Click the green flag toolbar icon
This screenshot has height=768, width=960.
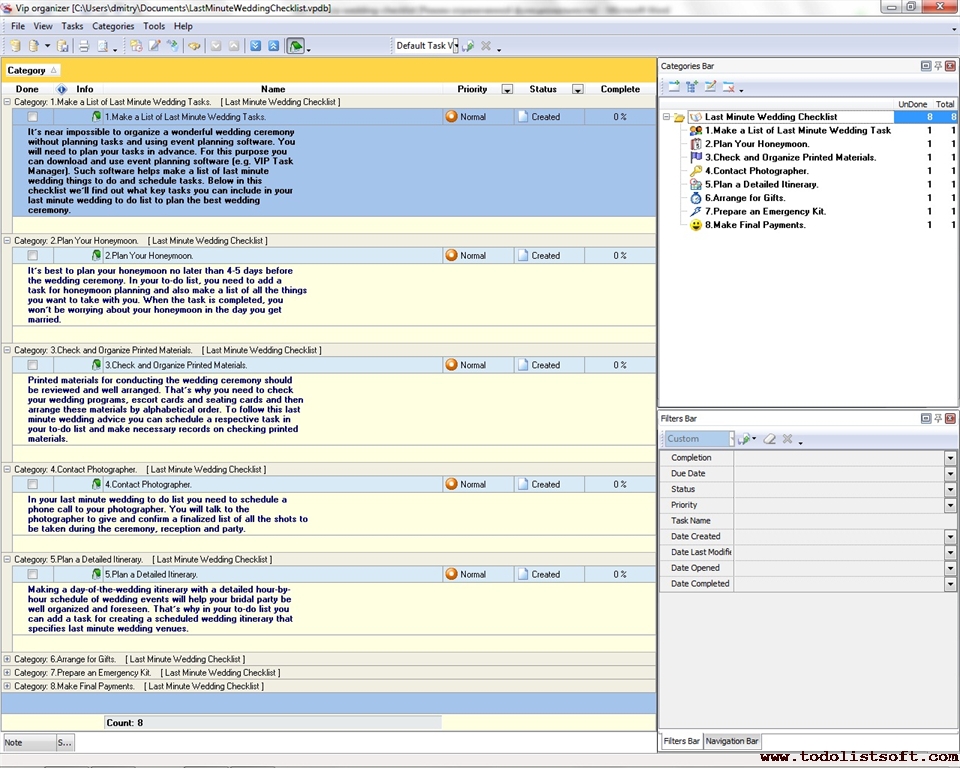(x=296, y=46)
